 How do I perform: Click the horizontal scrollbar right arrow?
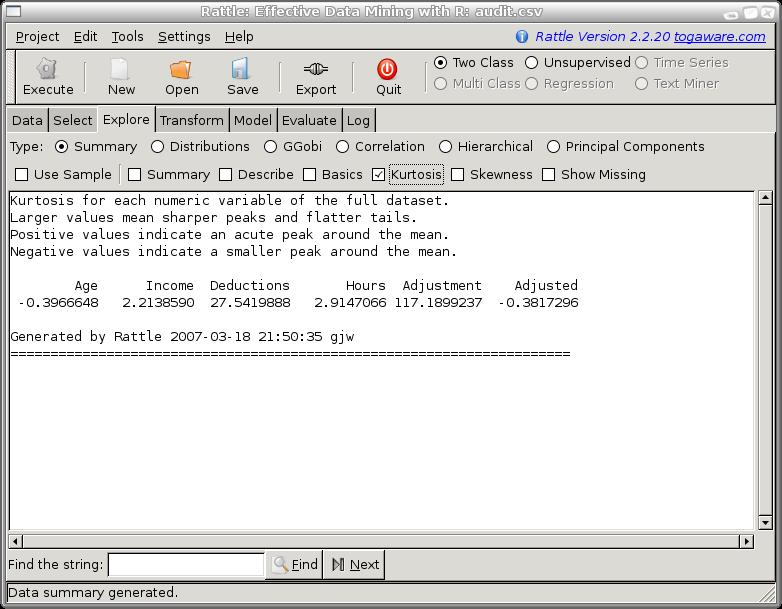747,541
